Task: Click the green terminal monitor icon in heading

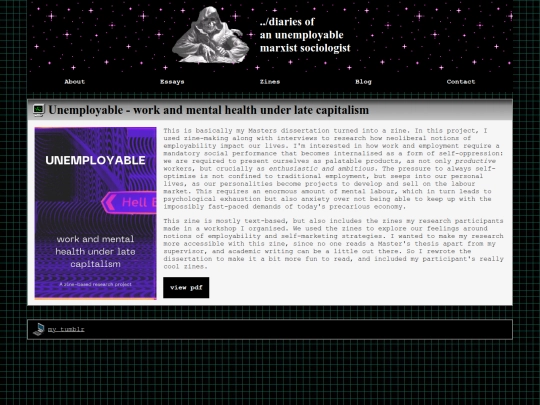Action: coord(39,110)
